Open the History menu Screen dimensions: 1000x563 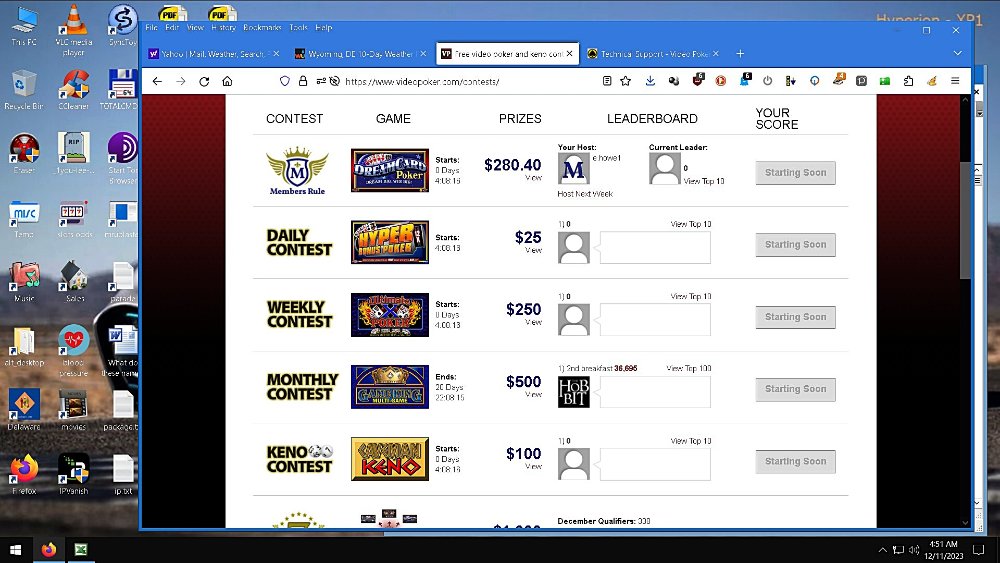[x=223, y=28]
